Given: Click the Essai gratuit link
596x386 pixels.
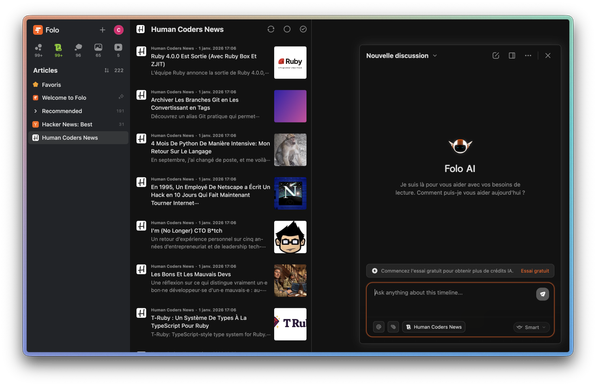Looking at the screenshot, I should [x=535, y=271].
